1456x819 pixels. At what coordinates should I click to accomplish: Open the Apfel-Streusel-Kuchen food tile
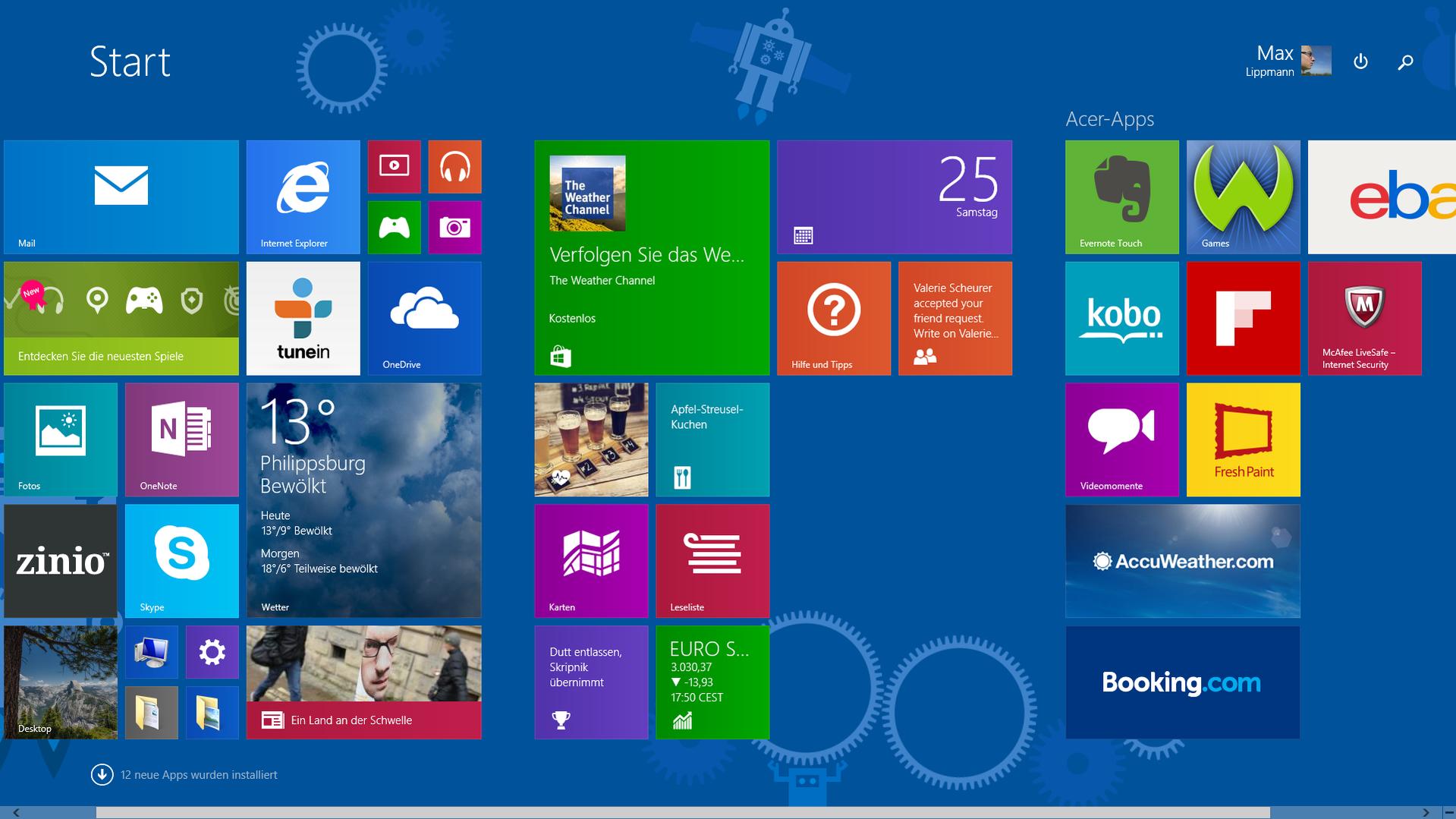tap(713, 440)
